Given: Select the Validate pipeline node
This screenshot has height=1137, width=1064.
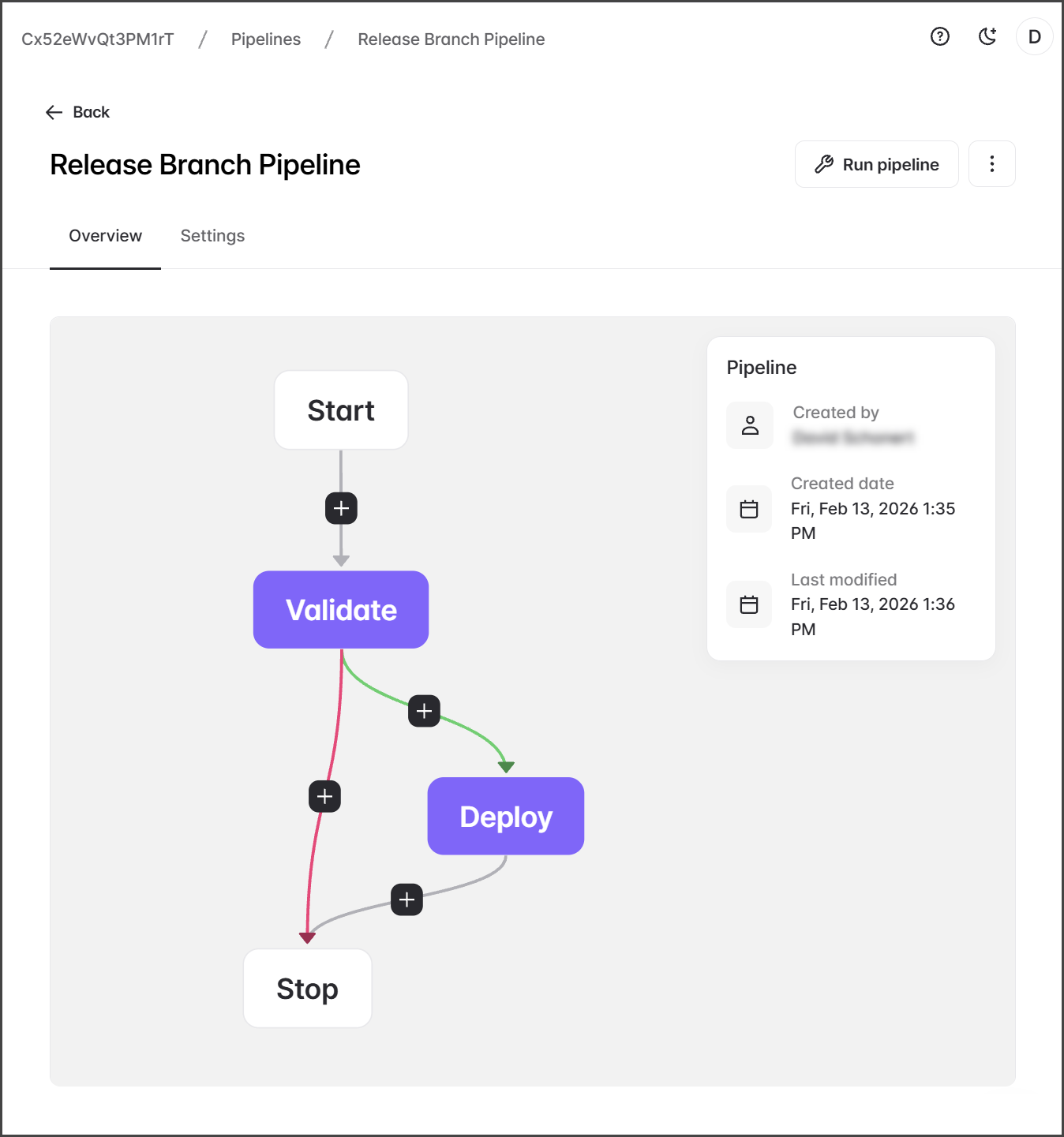Looking at the screenshot, I should tap(341, 610).
